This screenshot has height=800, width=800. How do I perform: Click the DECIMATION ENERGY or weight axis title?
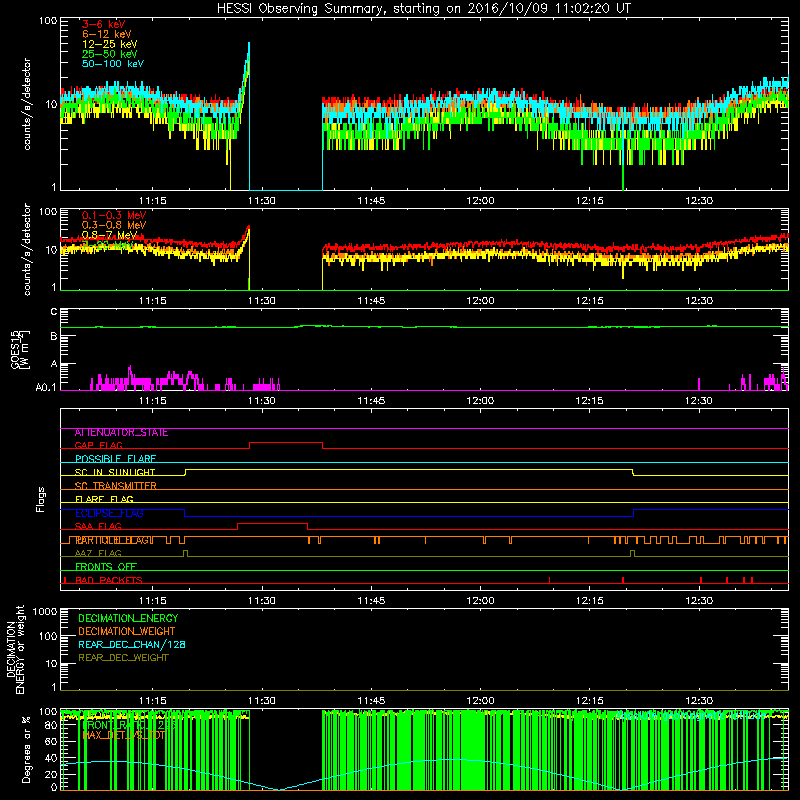click(x=15, y=649)
